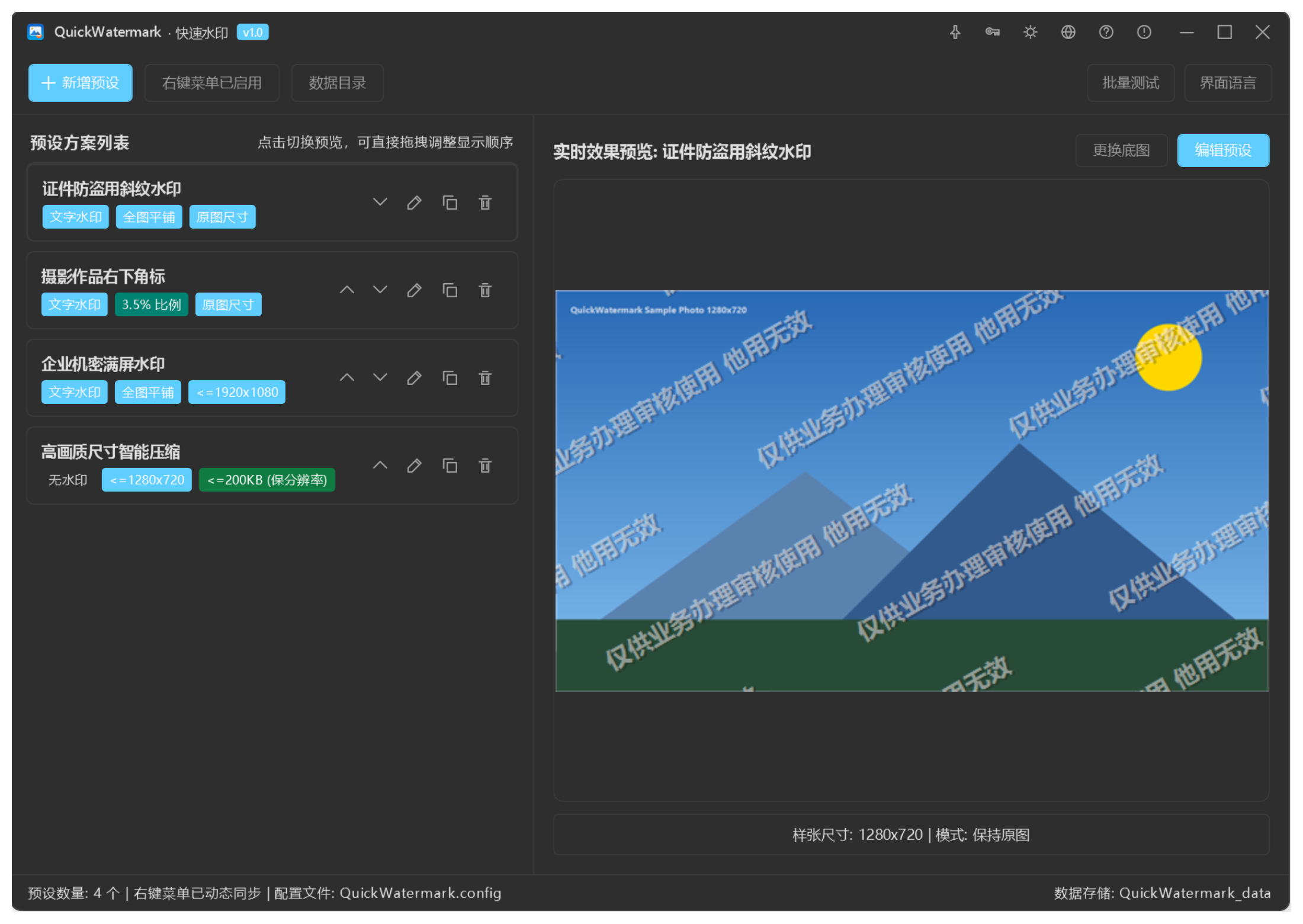Viewport: 1303px width, 924px height.
Task: Edit the 企业机密满屏水印 preset with pencil icon
Action: pos(415,378)
